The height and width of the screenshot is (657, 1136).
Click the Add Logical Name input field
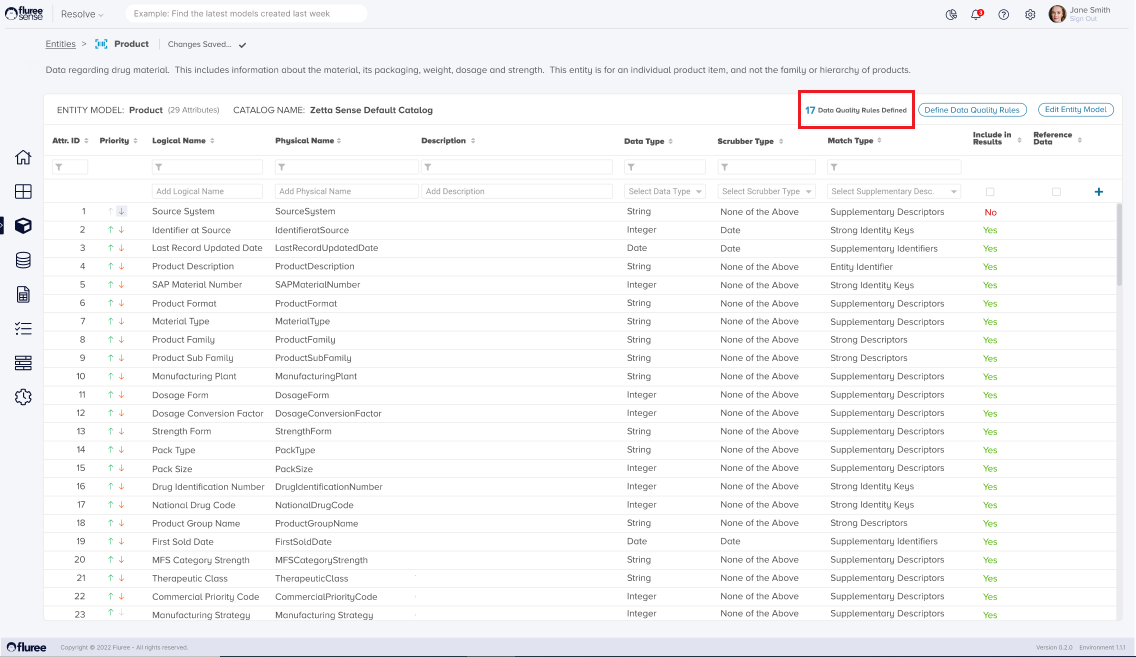(207, 191)
